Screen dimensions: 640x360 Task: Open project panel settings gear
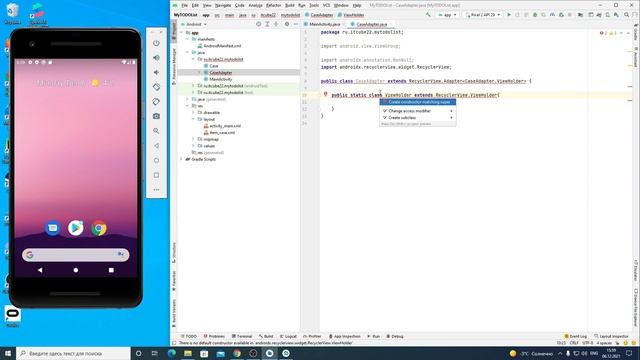[287, 24]
